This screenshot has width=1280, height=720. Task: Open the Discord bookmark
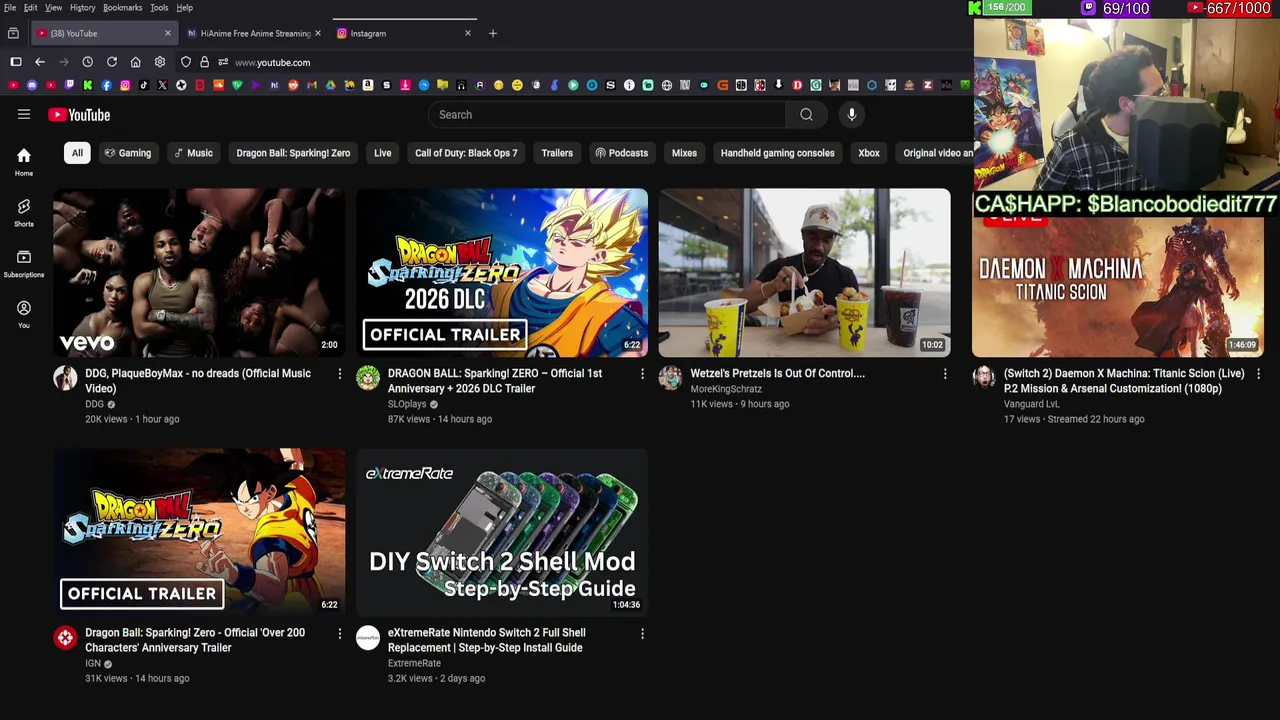(x=32, y=85)
